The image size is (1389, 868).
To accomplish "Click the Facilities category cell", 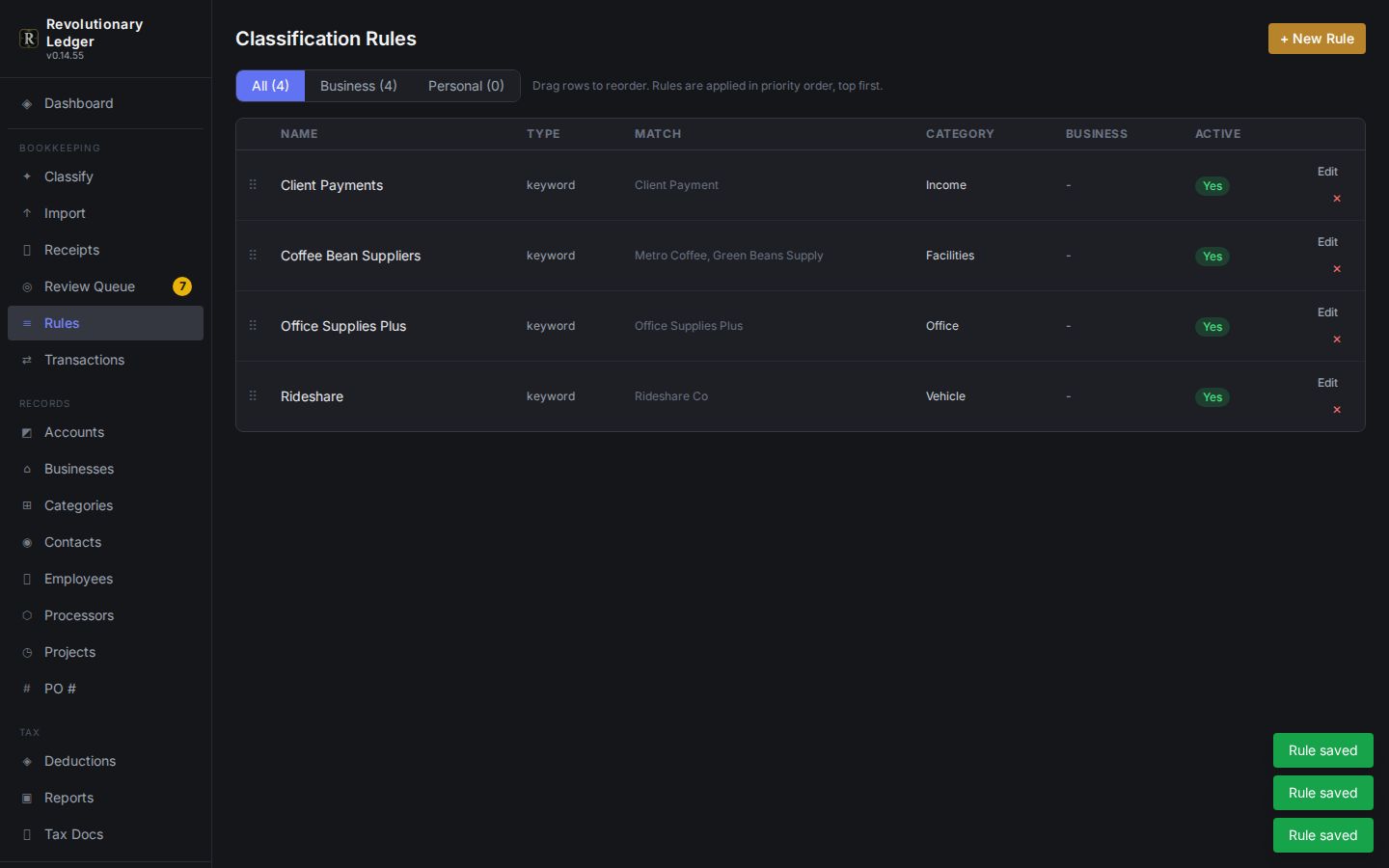I will pos(950,256).
